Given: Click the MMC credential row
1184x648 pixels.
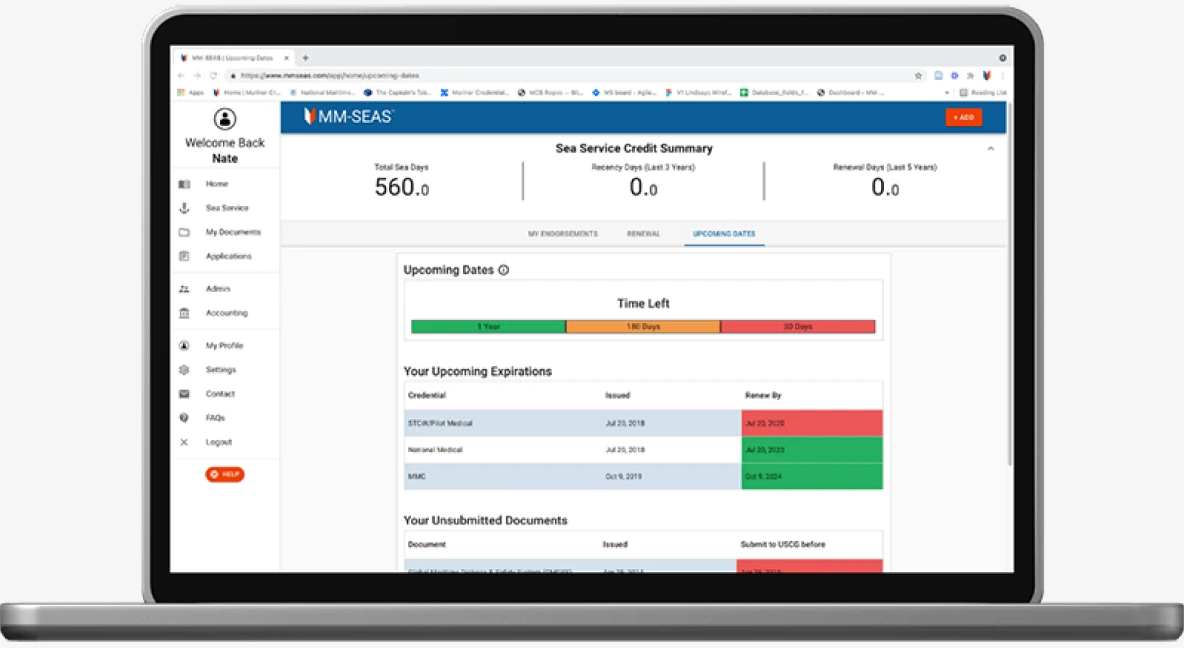Looking at the screenshot, I should 643,477.
